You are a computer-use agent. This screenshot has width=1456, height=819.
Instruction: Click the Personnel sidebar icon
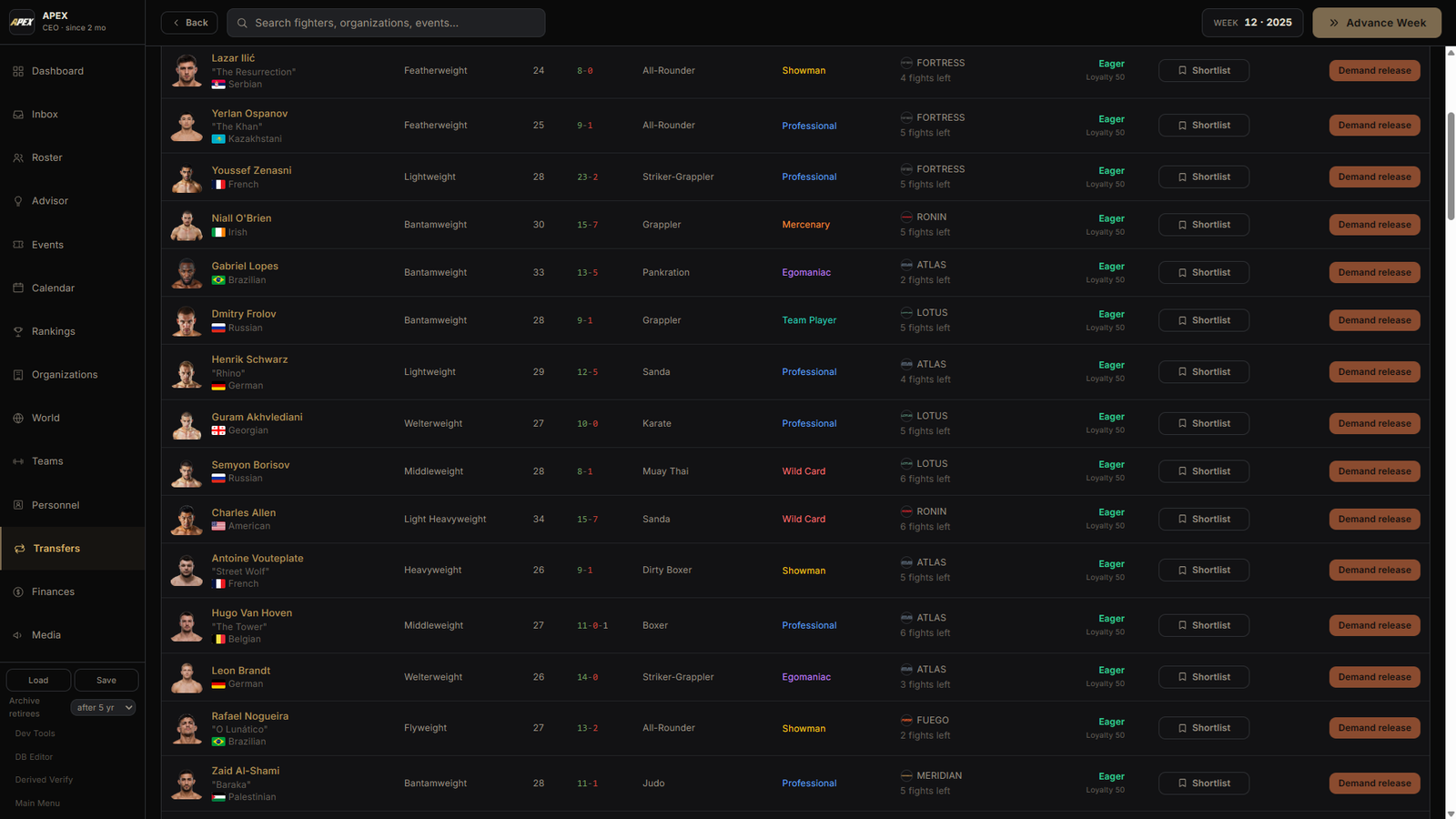(x=18, y=505)
